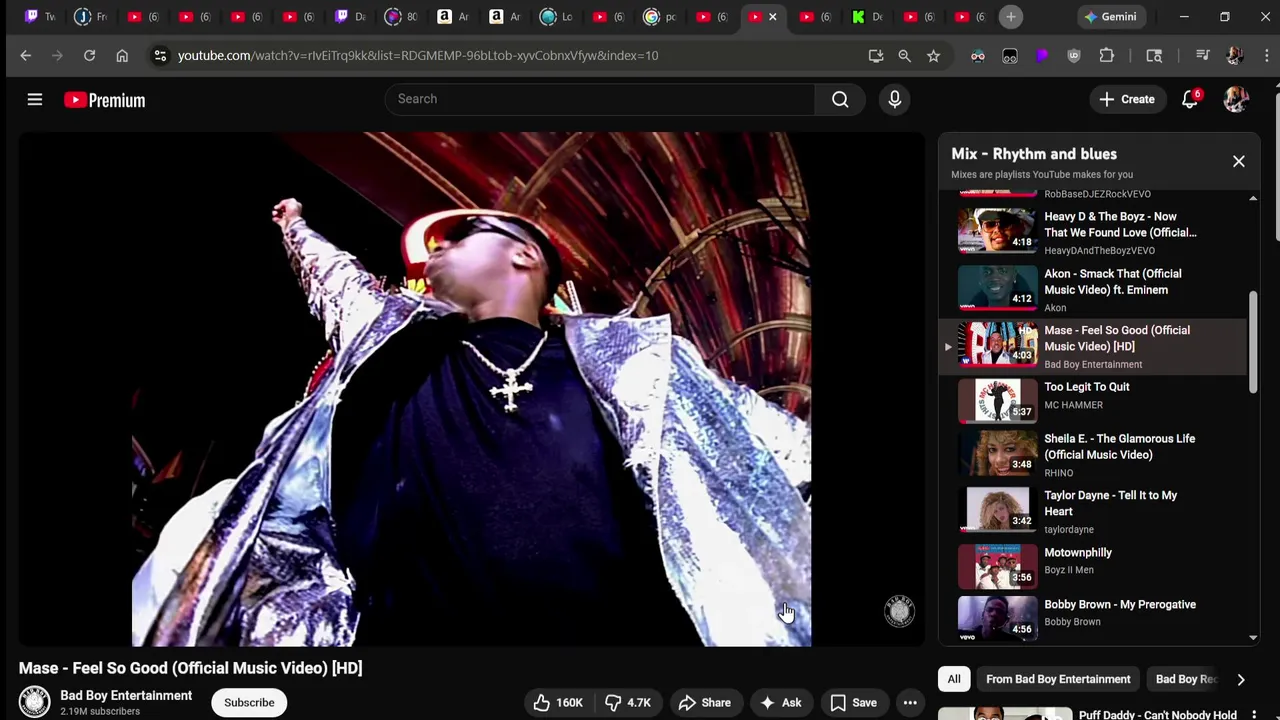The height and width of the screenshot is (720, 1280).
Task: Save the video to a playlist
Action: (853, 702)
